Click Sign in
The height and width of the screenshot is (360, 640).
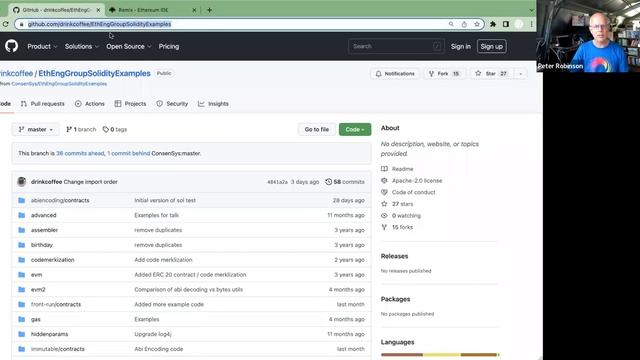tap(460, 47)
